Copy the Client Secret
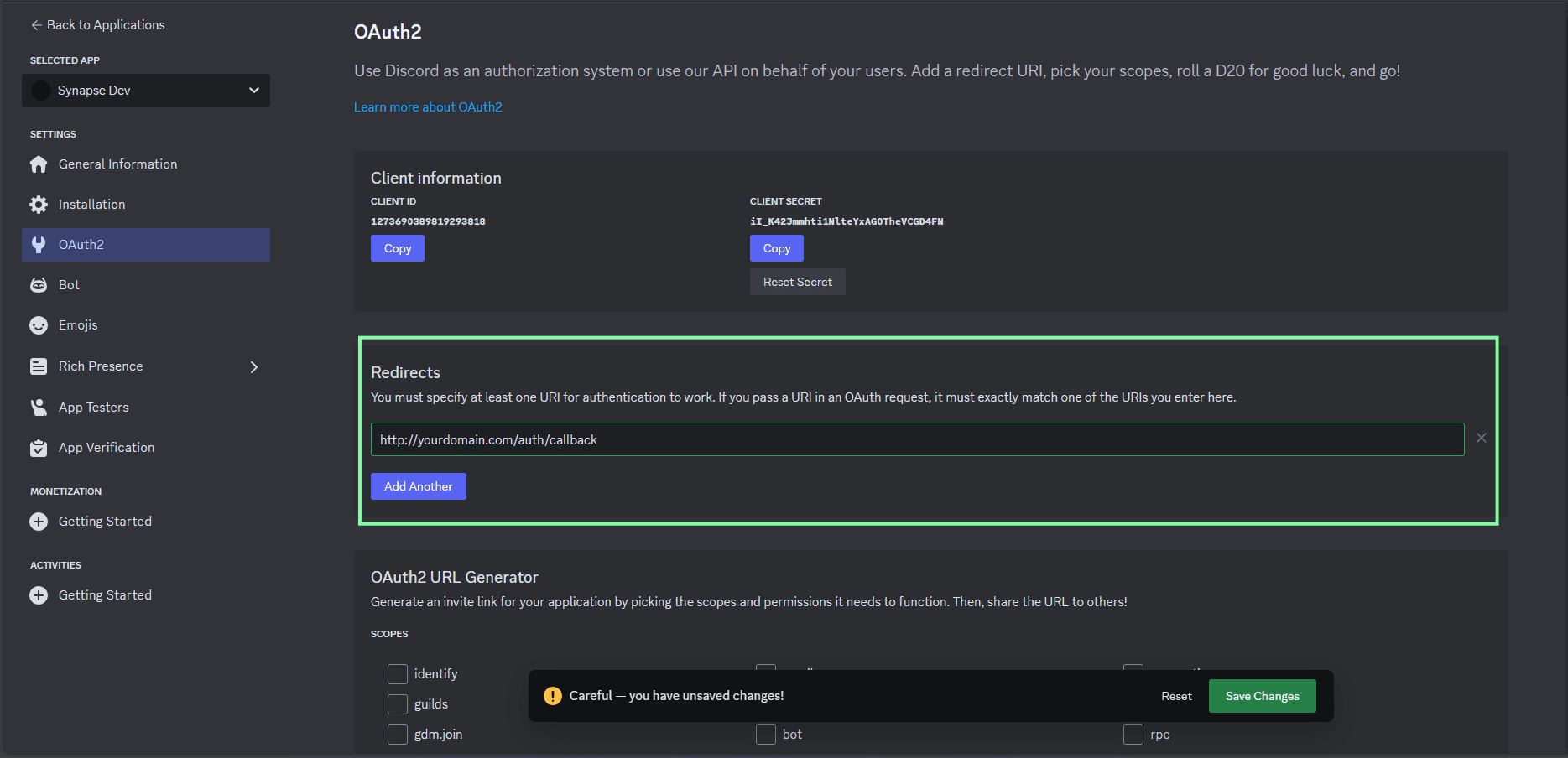The width and height of the screenshot is (1568, 758). [777, 248]
